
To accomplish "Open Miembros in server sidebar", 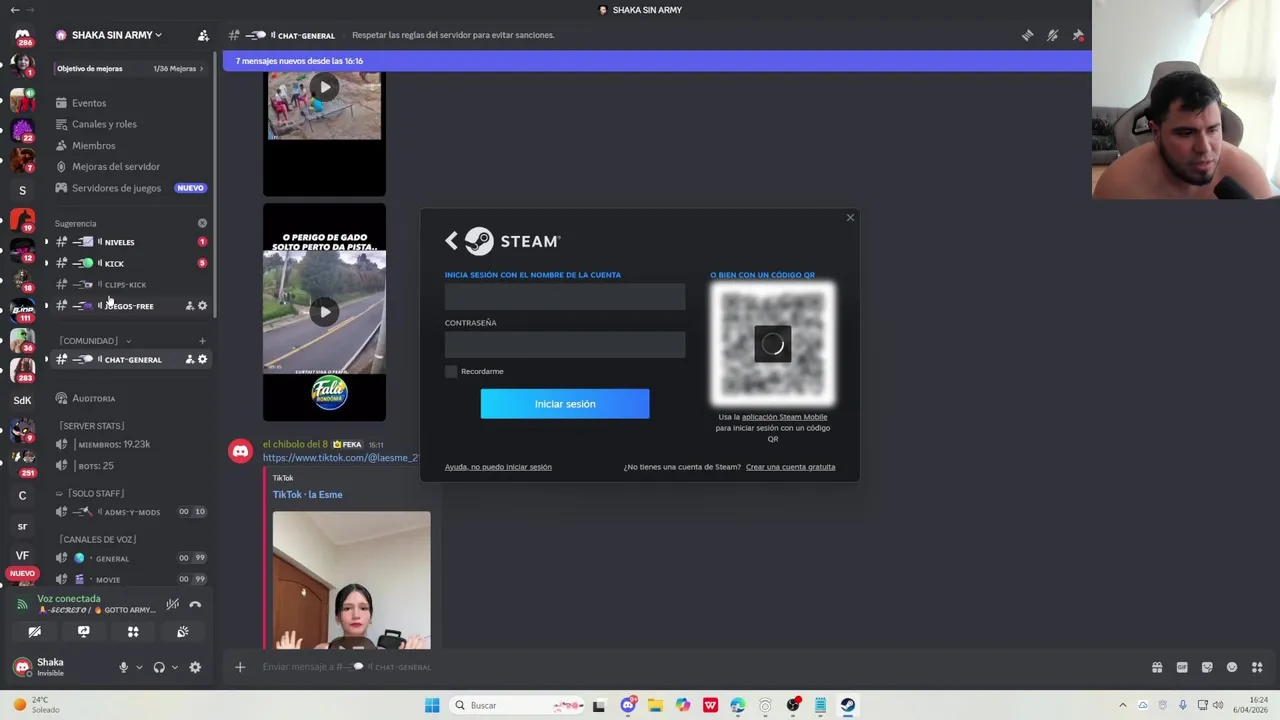I will (x=130, y=146).
